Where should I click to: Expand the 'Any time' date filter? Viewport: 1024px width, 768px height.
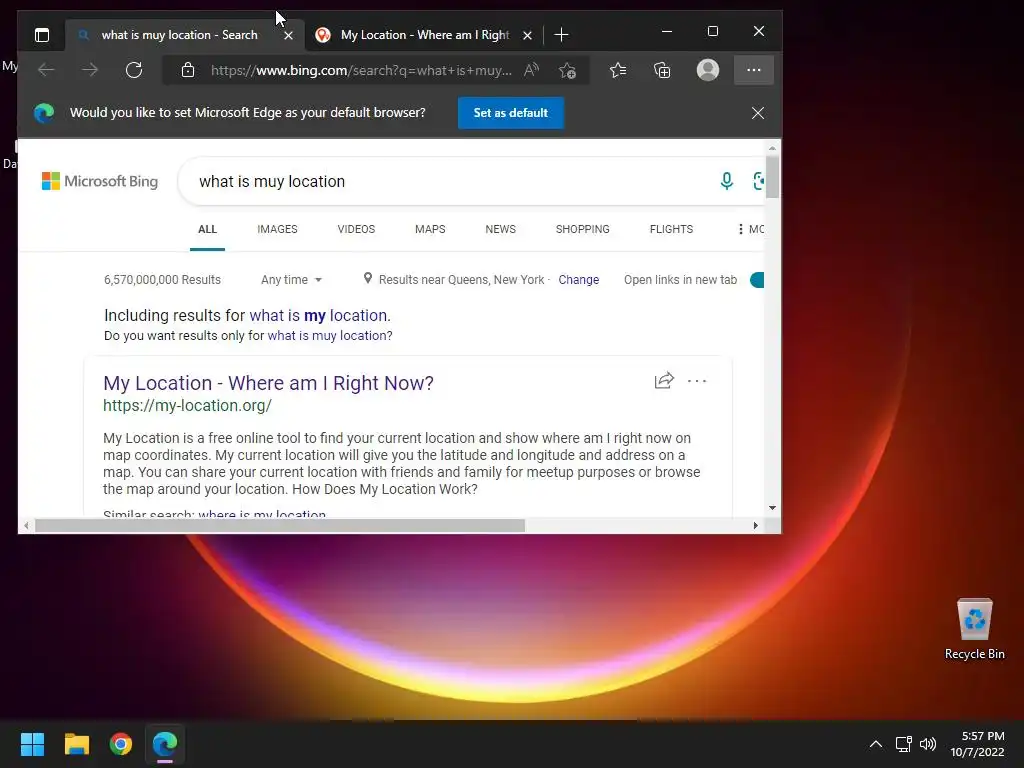point(291,280)
